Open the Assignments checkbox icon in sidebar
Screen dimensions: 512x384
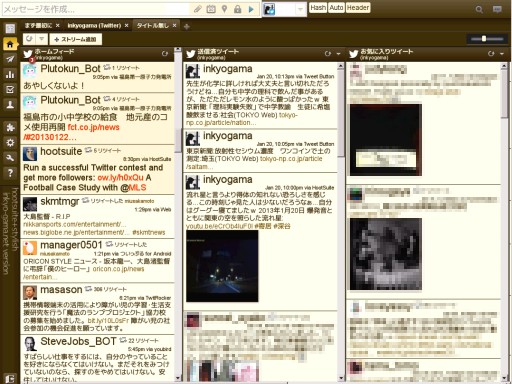point(10,89)
